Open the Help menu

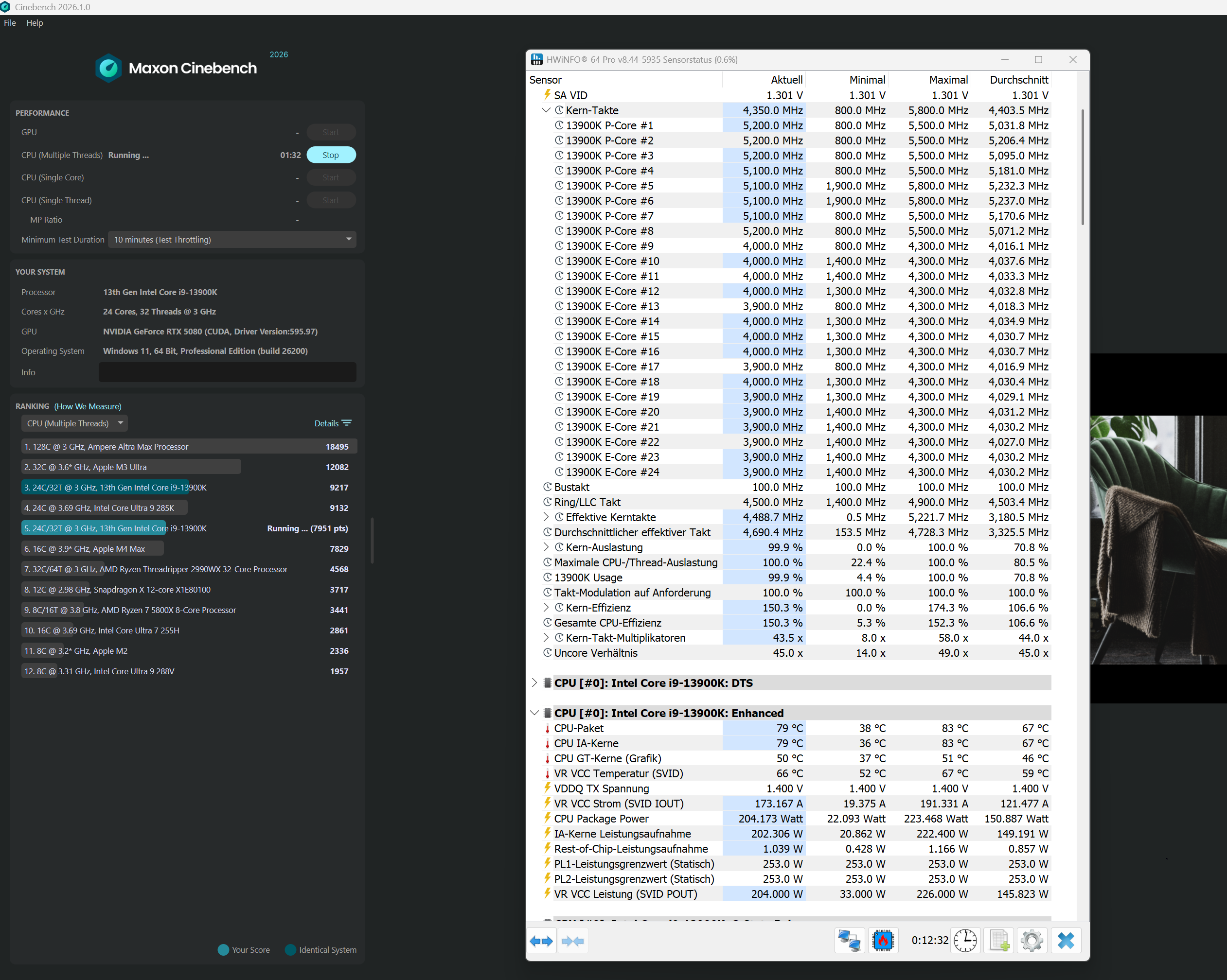coord(34,23)
